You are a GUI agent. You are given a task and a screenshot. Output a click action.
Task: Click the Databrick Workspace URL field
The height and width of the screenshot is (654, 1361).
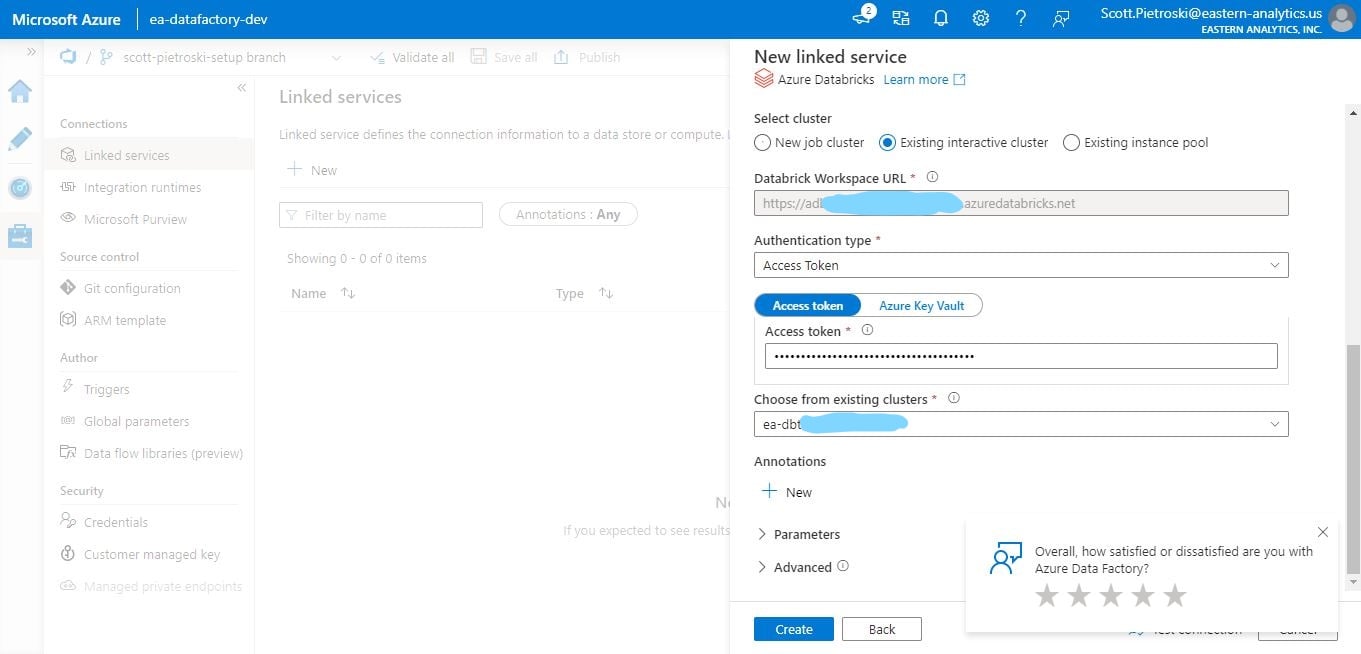tap(1021, 203)
